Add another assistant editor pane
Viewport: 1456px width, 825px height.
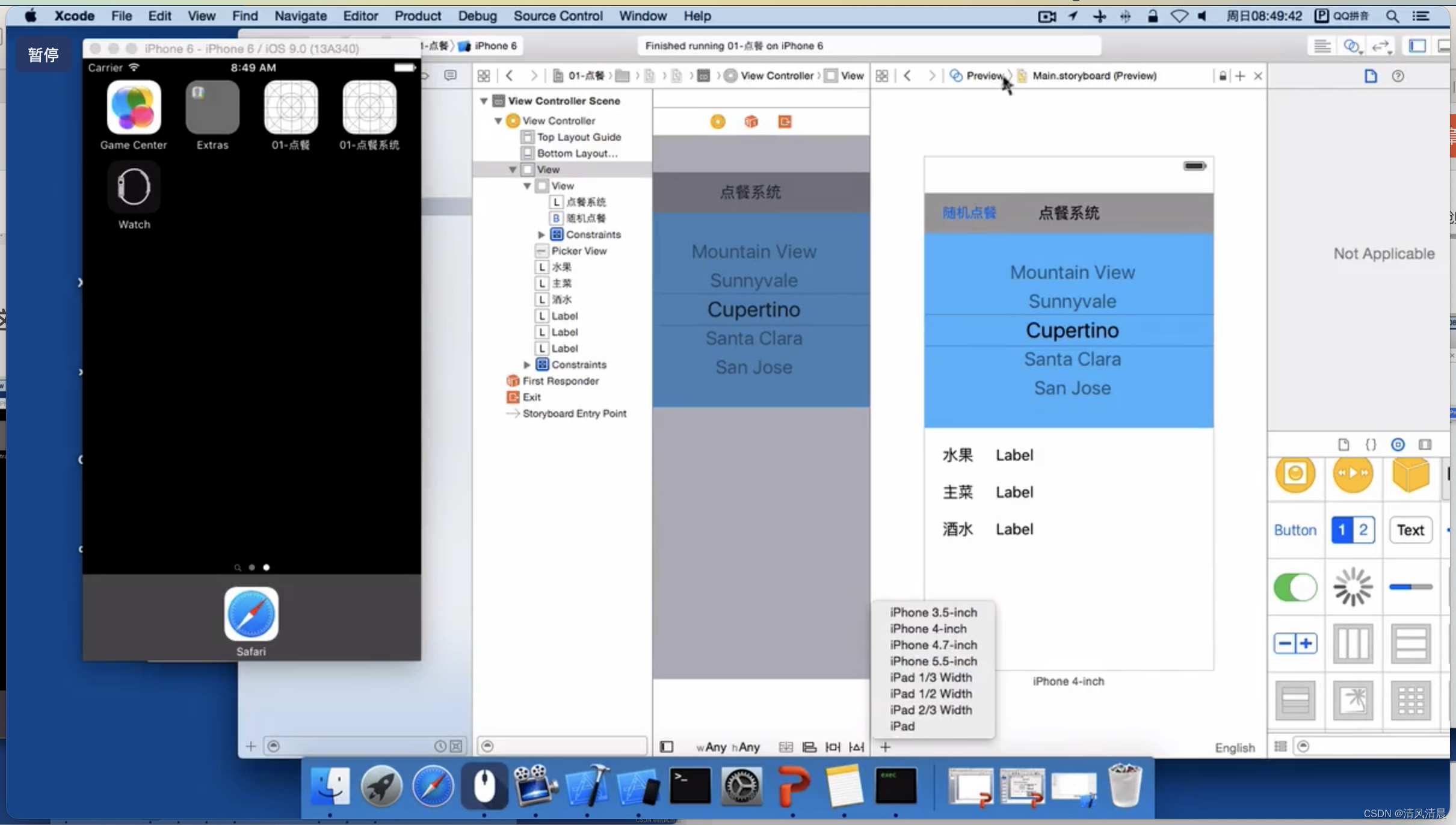coord(1240,76)
